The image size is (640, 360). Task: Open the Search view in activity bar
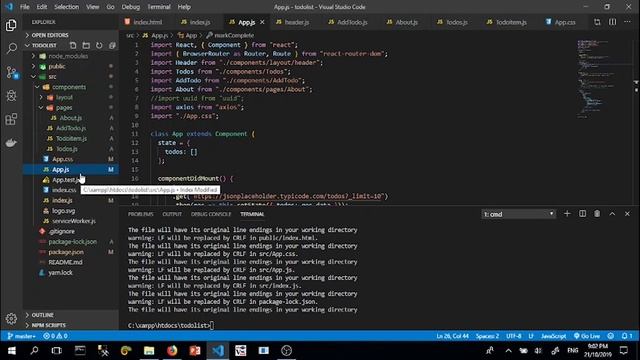click(11, 49)
